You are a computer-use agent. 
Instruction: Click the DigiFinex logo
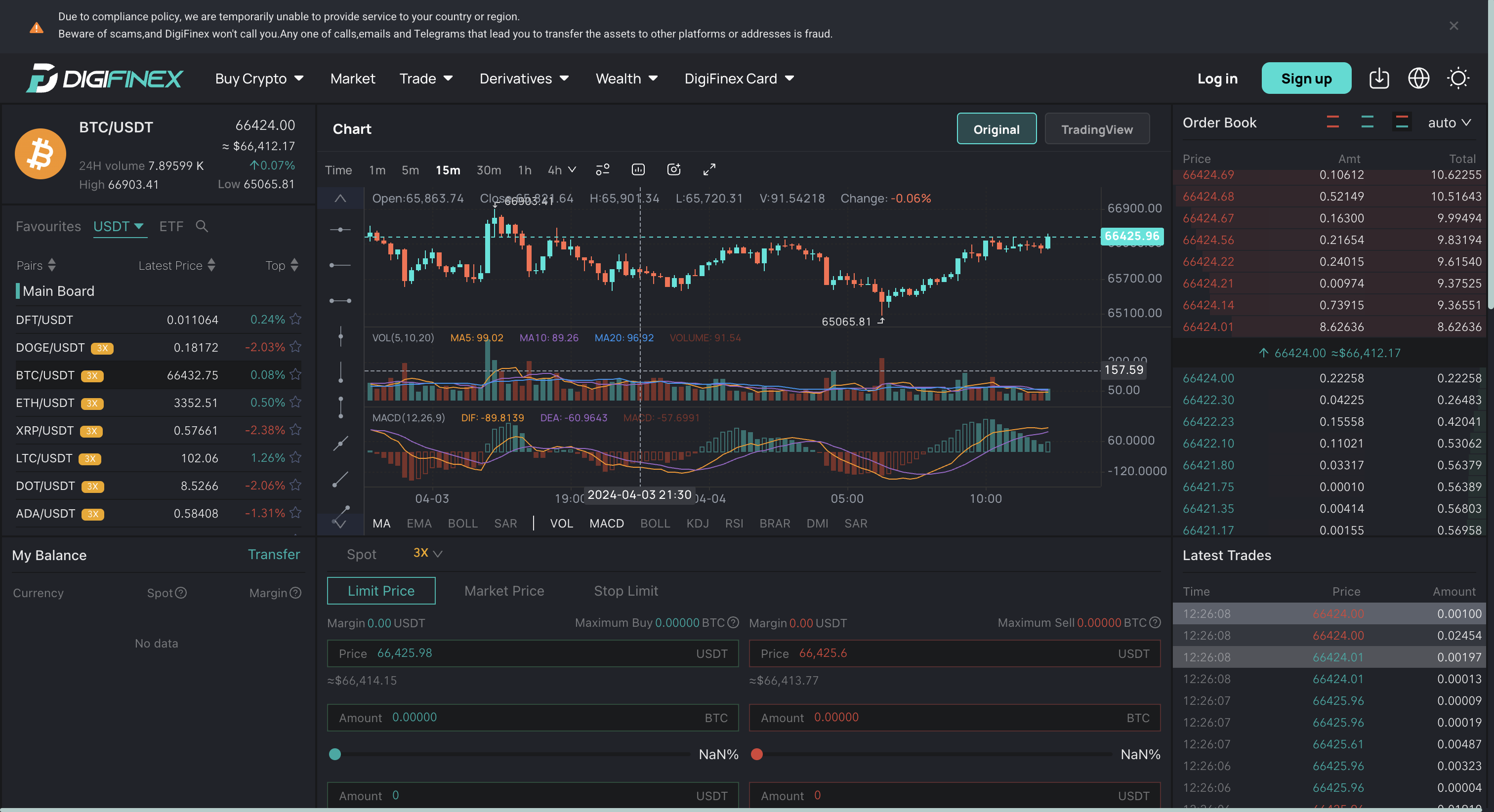tap(105, 78)
